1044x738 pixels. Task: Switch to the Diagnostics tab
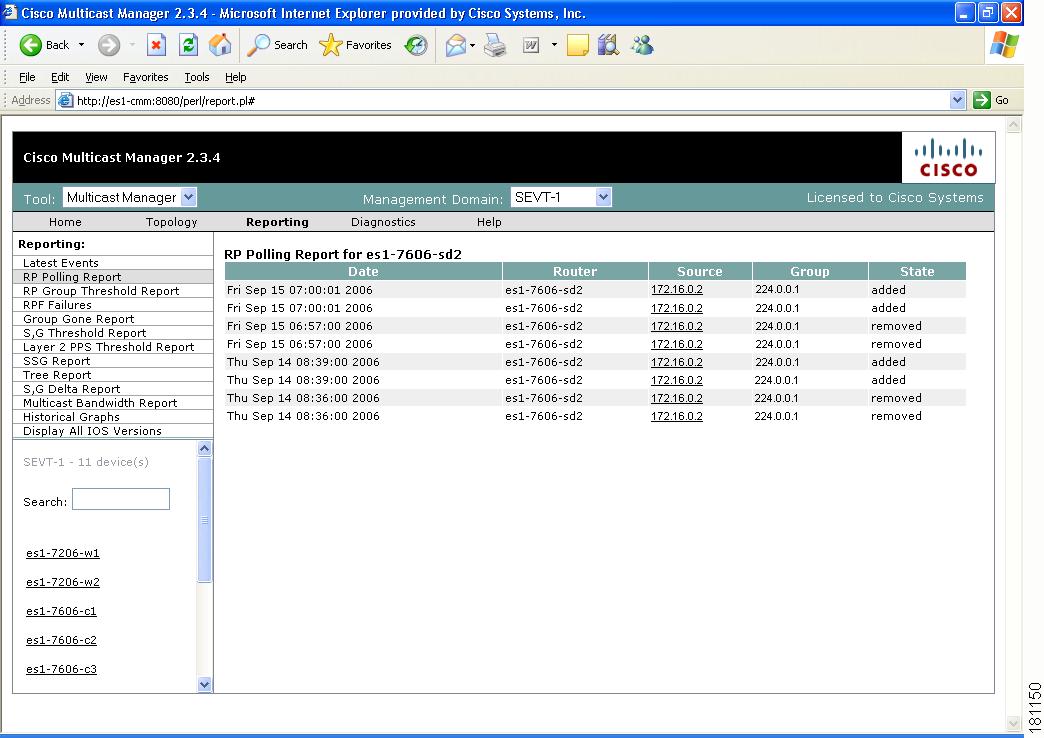[384, 222]
